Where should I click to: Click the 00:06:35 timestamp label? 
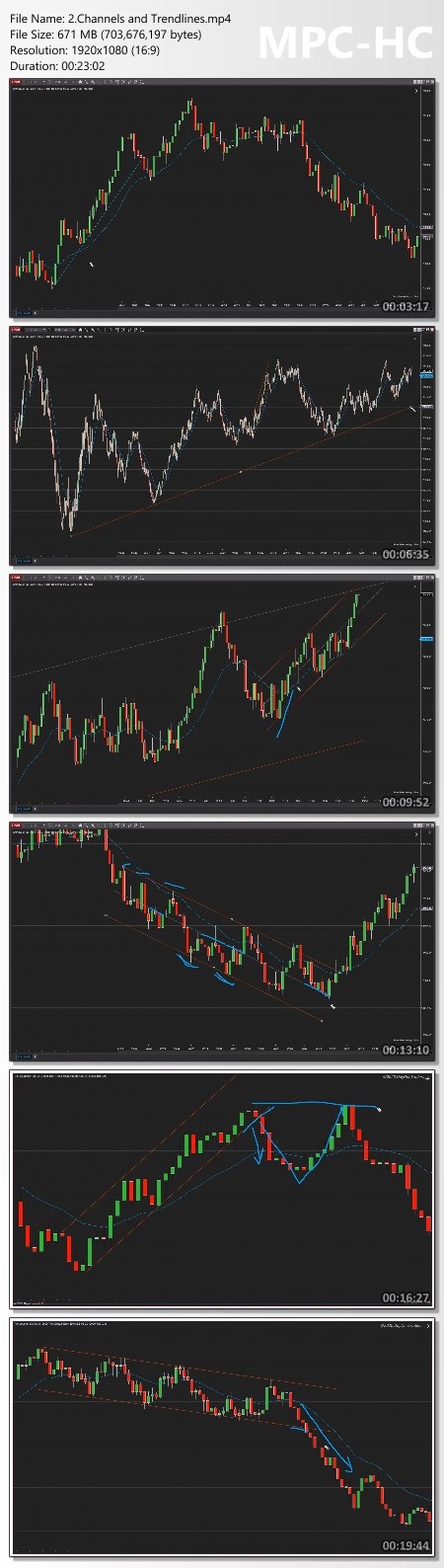[407, 554]
